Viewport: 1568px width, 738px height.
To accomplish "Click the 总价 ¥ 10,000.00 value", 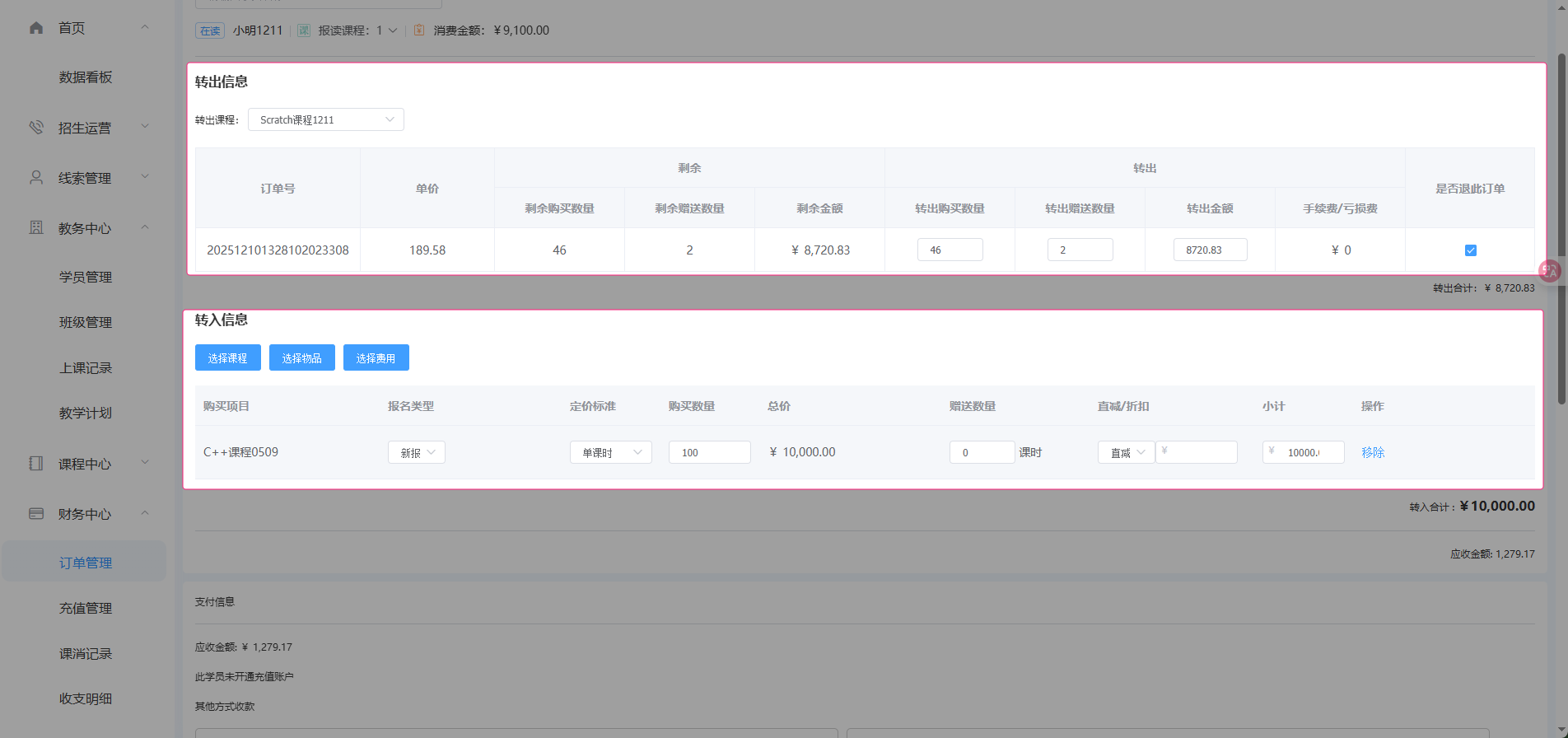I will (x=802, y=452).
